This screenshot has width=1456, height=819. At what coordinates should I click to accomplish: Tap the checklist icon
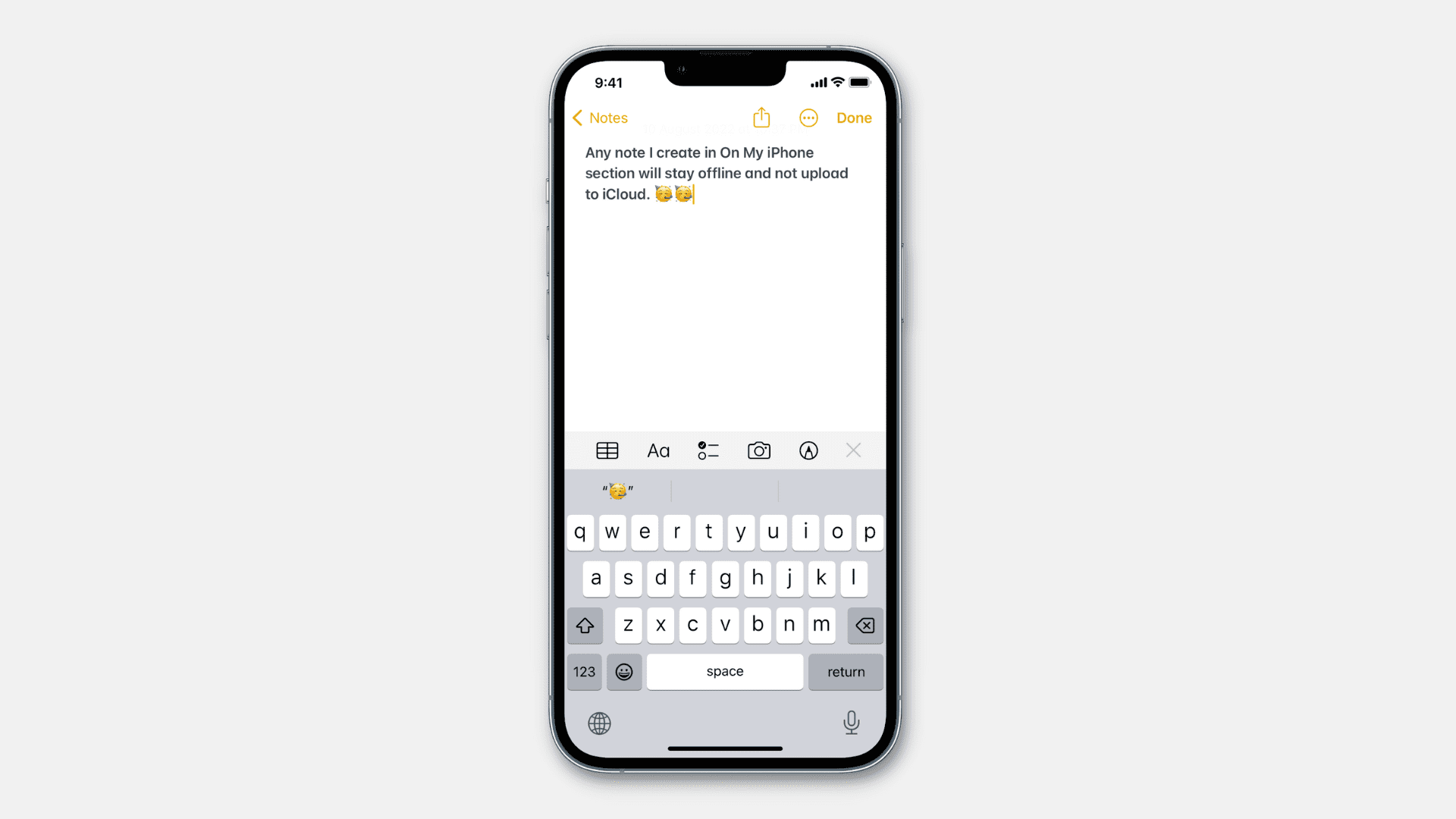pos(709,450)
